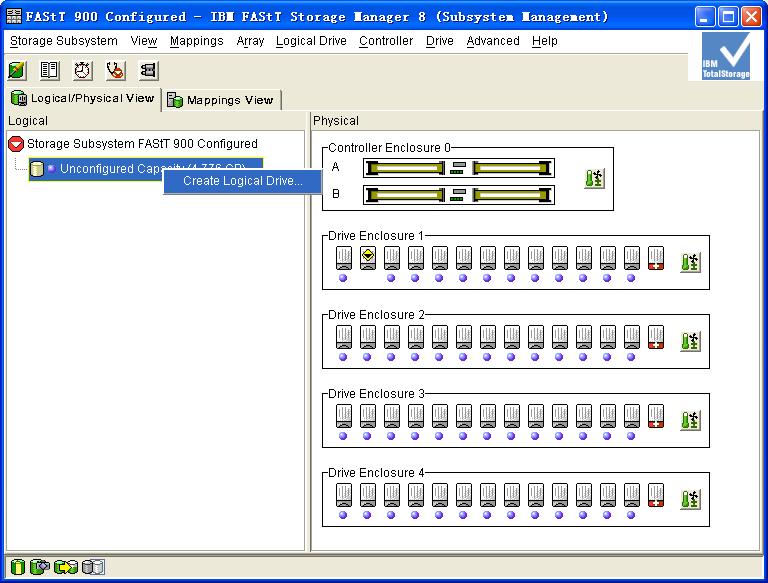
Task: Select first drive in Drive Enclosure 1
Action: (344, 258)
